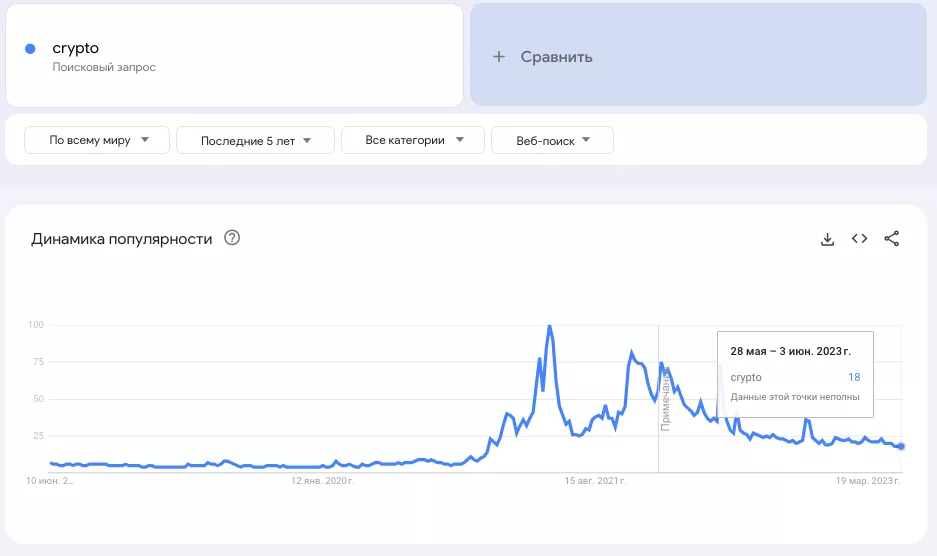Download the chart data as CSV
Screen dimensions: 937x556
tap(827, 239)
